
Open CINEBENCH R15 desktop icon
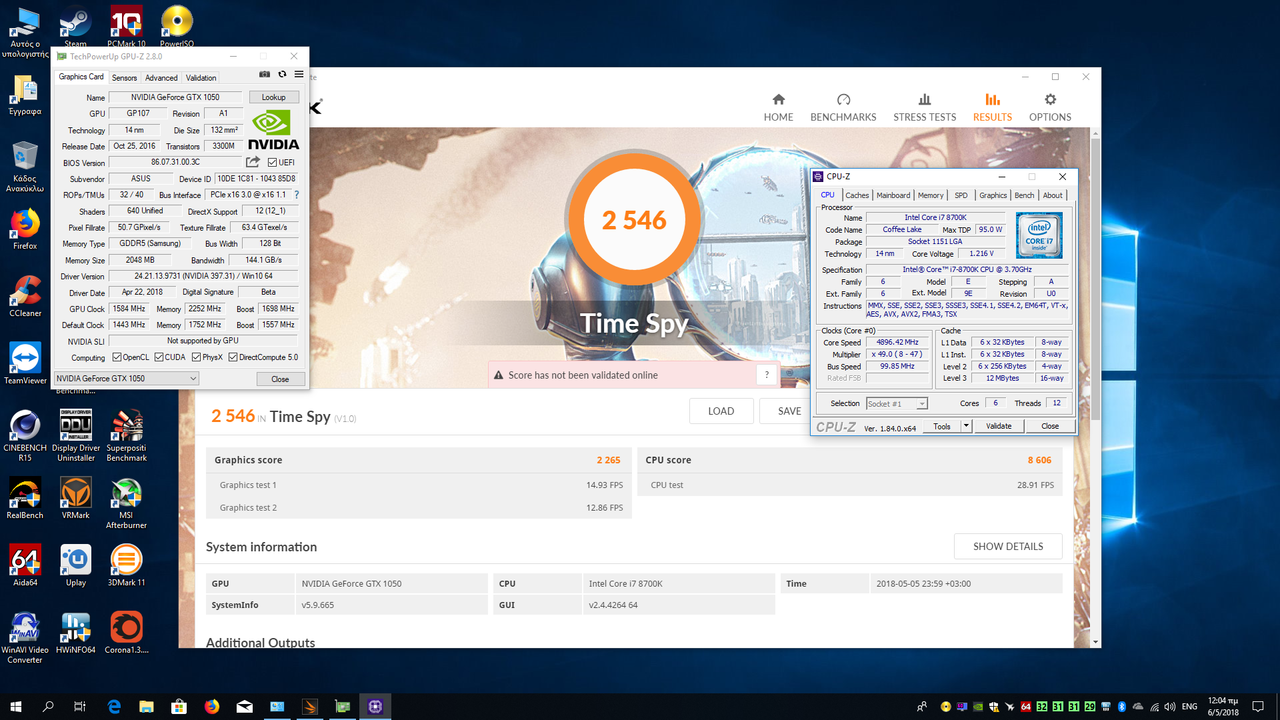pyautogui.click(x=25, y=435)
